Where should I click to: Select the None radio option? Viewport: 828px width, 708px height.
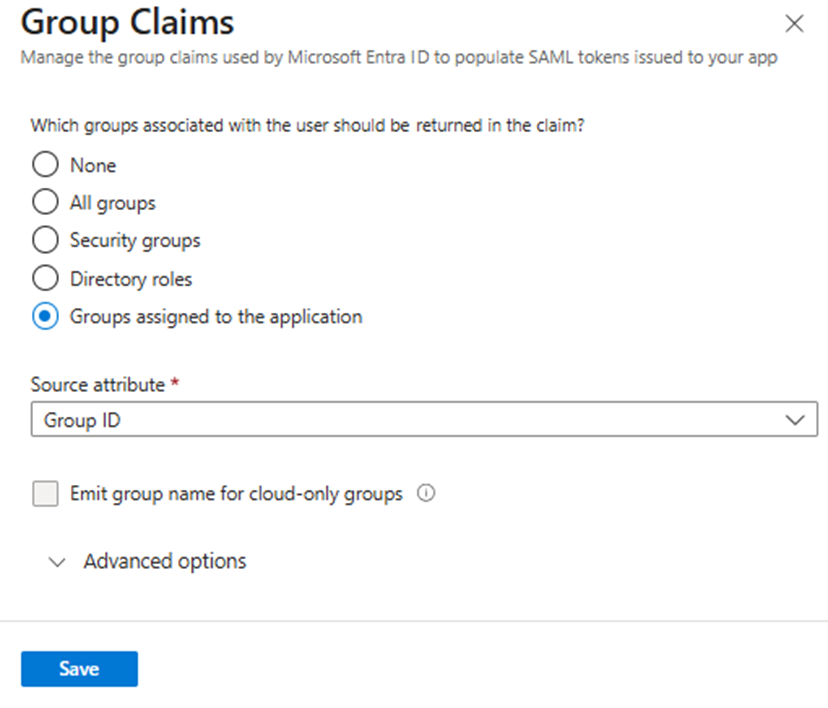pos(45,164)
